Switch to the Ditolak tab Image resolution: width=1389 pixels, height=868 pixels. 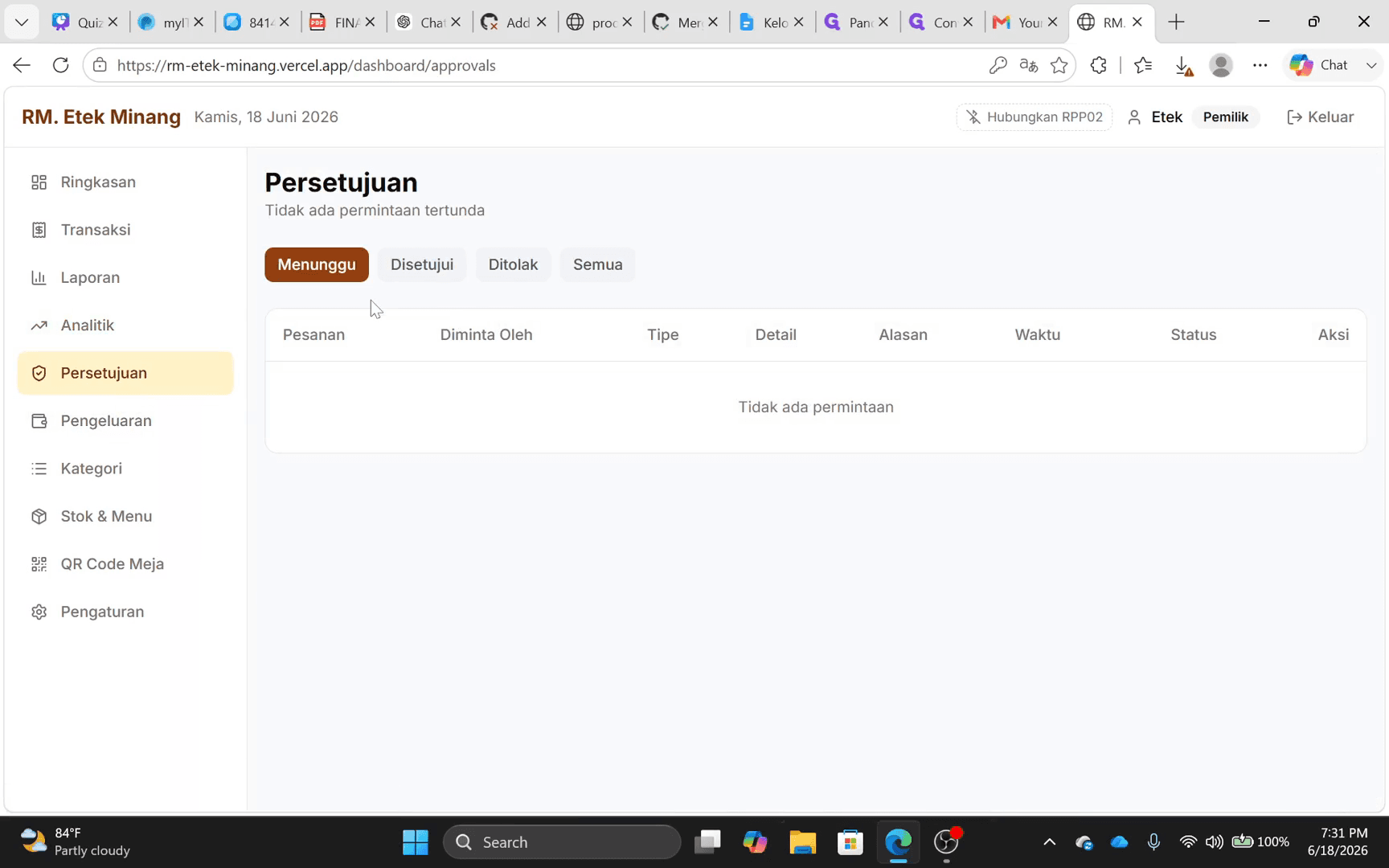[x=513, y=264]
